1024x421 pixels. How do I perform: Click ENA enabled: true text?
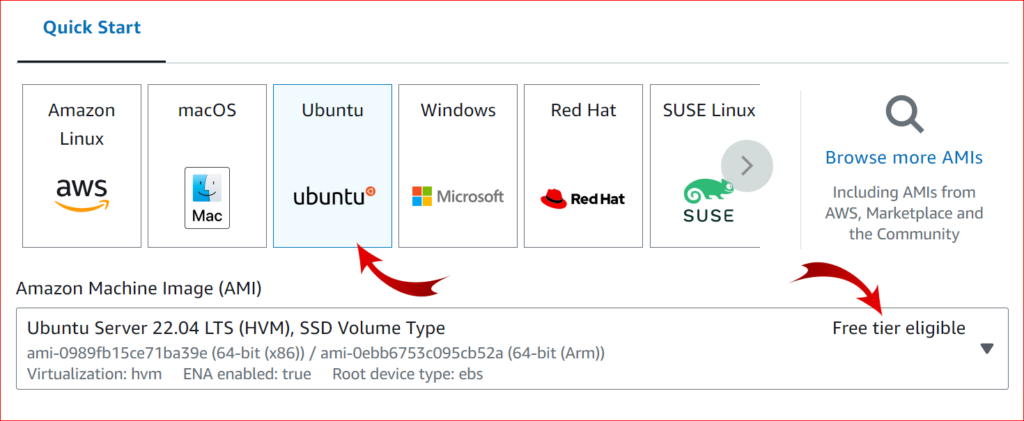tap(247, 375)
